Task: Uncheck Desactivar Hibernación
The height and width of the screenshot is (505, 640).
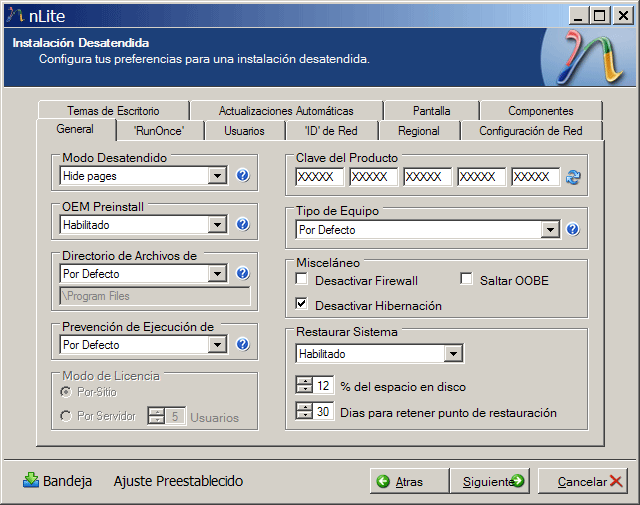Action: pos(302,304)
